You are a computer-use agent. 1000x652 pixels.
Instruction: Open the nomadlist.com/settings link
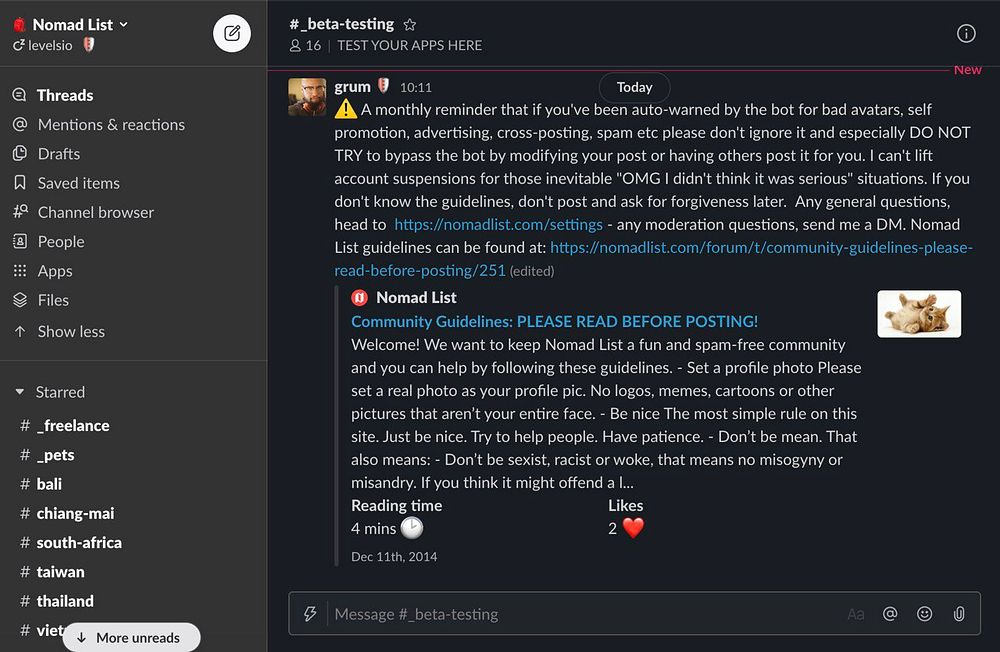coord(498,224)
